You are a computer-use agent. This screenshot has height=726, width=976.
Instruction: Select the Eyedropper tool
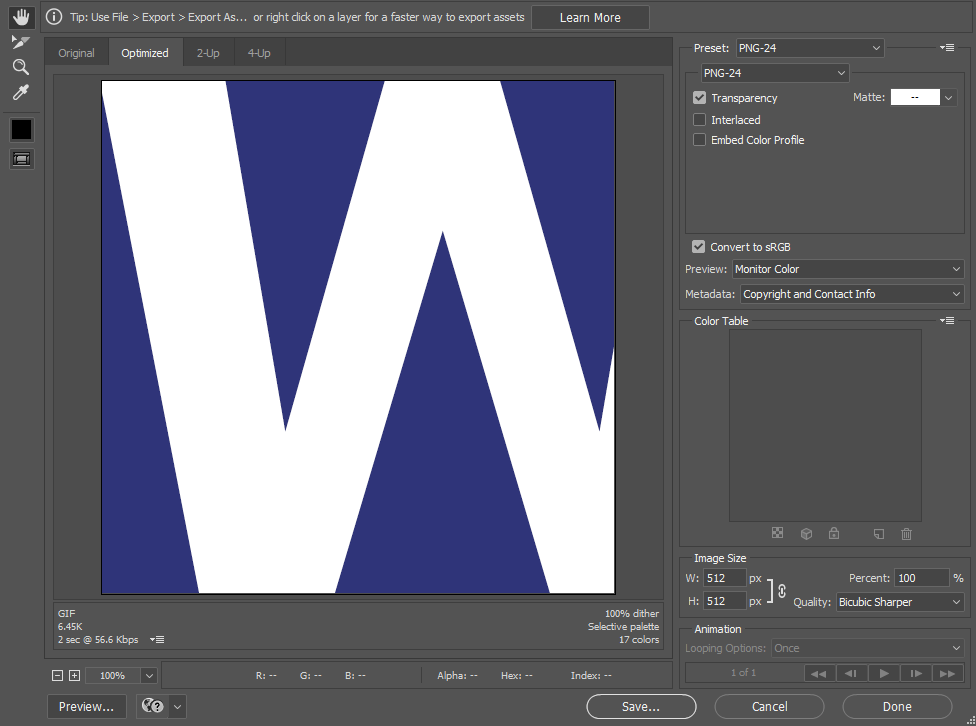(x=21, y=92)
